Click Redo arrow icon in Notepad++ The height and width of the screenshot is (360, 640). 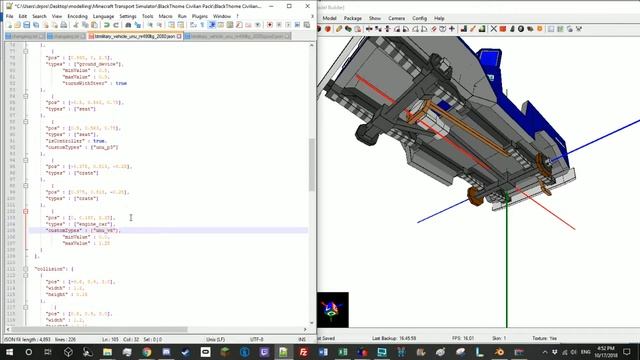tap(116, 25)
